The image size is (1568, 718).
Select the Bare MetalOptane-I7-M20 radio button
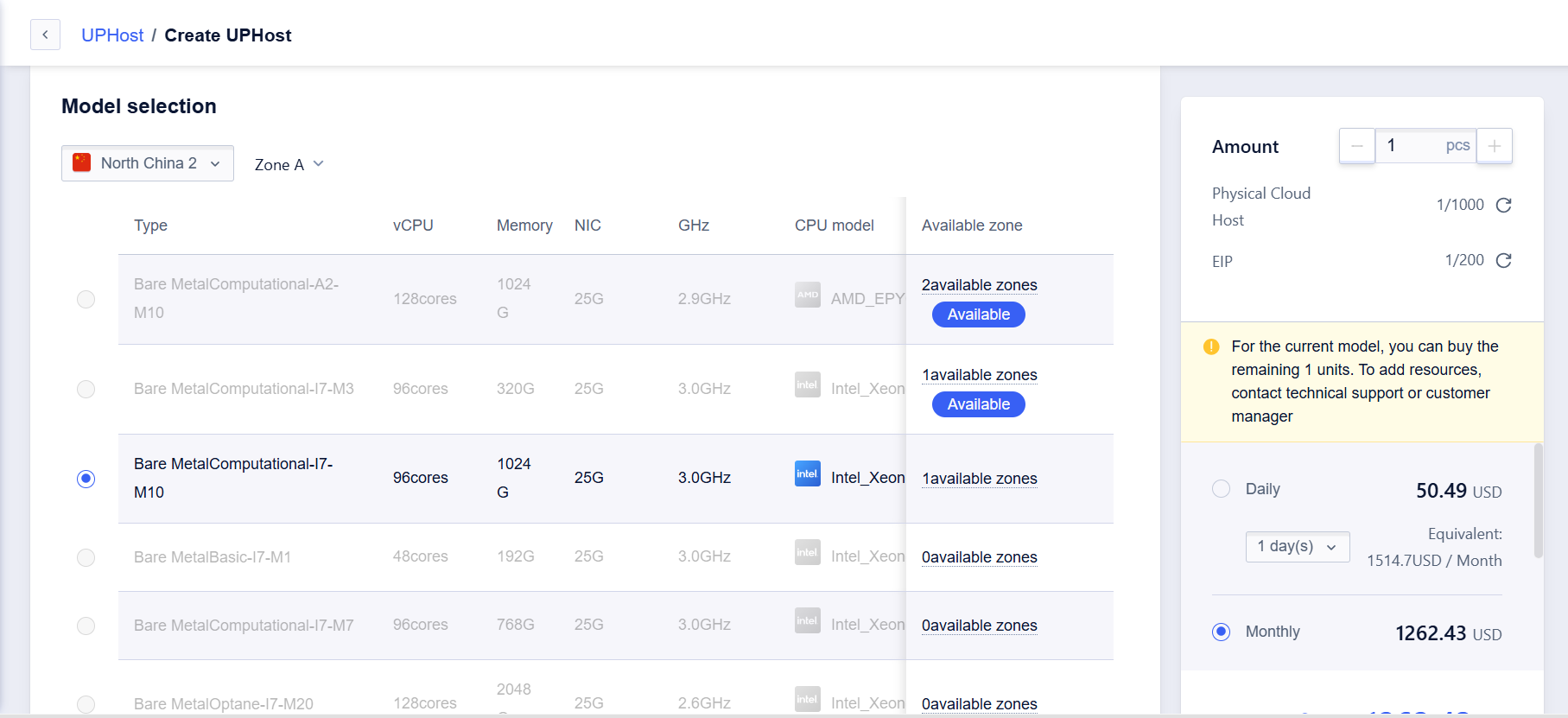click(x=86, y=704)
